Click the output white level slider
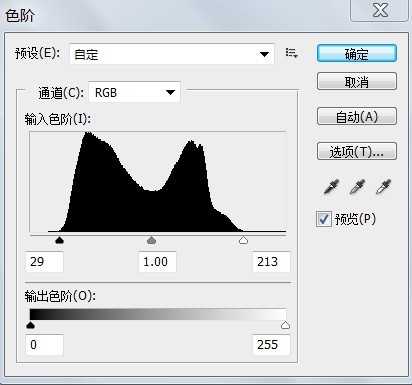Image resolution: width=412 pixels, height=385 pixels. click(x=285, y=325)
